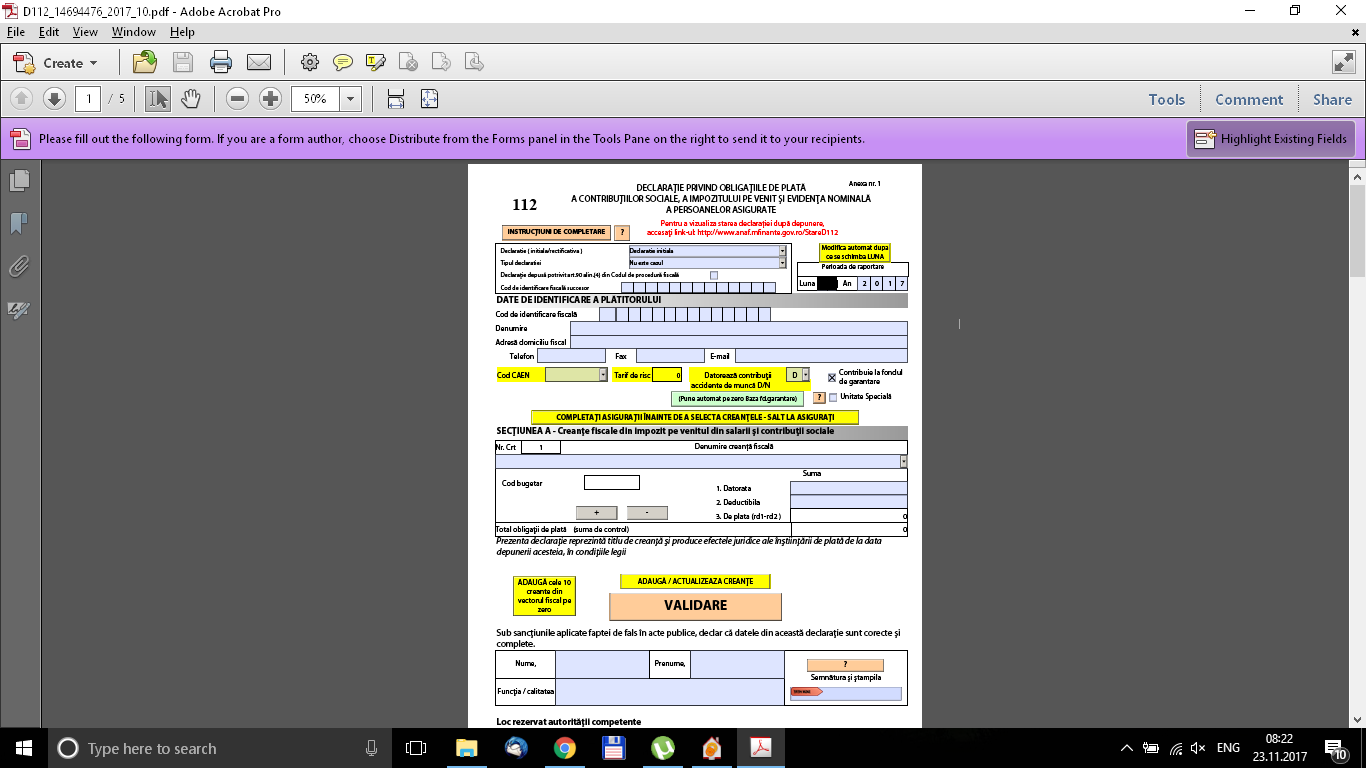This screenshot has width=1366, height=768.
Task: Open Attachments paperclip panel
Action: [x=19, y=266]
